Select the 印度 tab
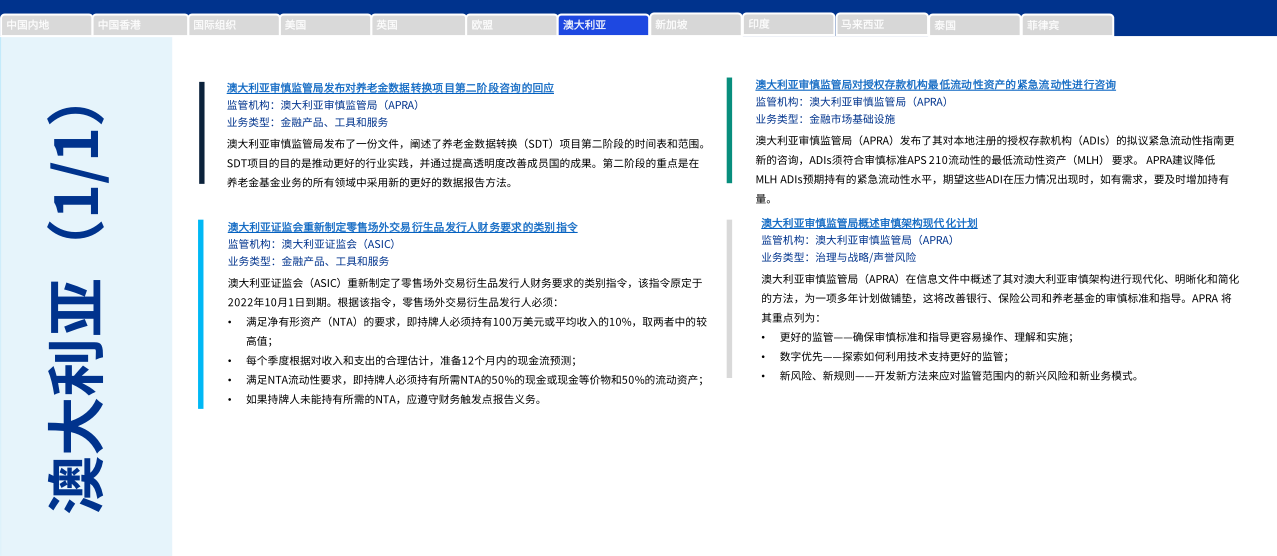Screen dimensions: 1277x556 click(x=789, y=24)
